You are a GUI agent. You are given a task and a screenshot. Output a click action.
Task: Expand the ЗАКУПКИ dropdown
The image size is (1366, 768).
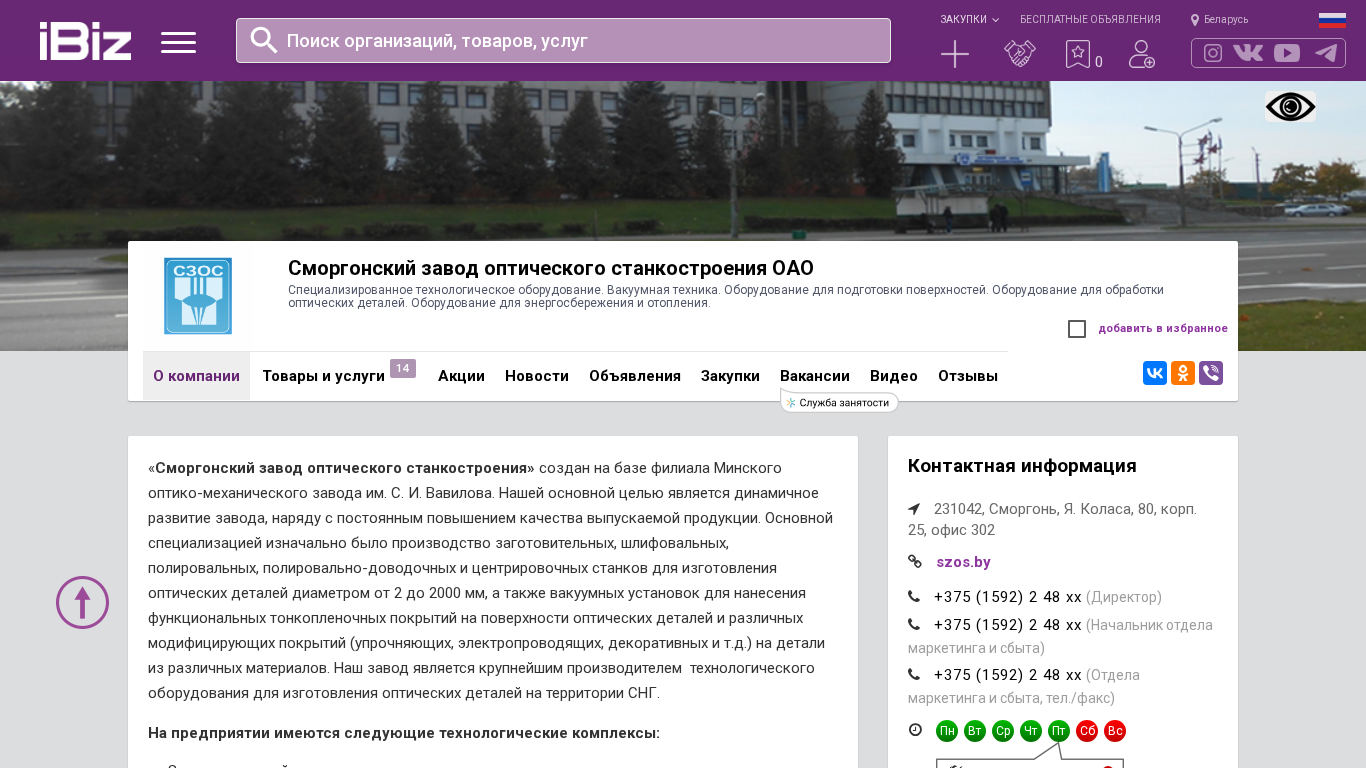(969, 20)
